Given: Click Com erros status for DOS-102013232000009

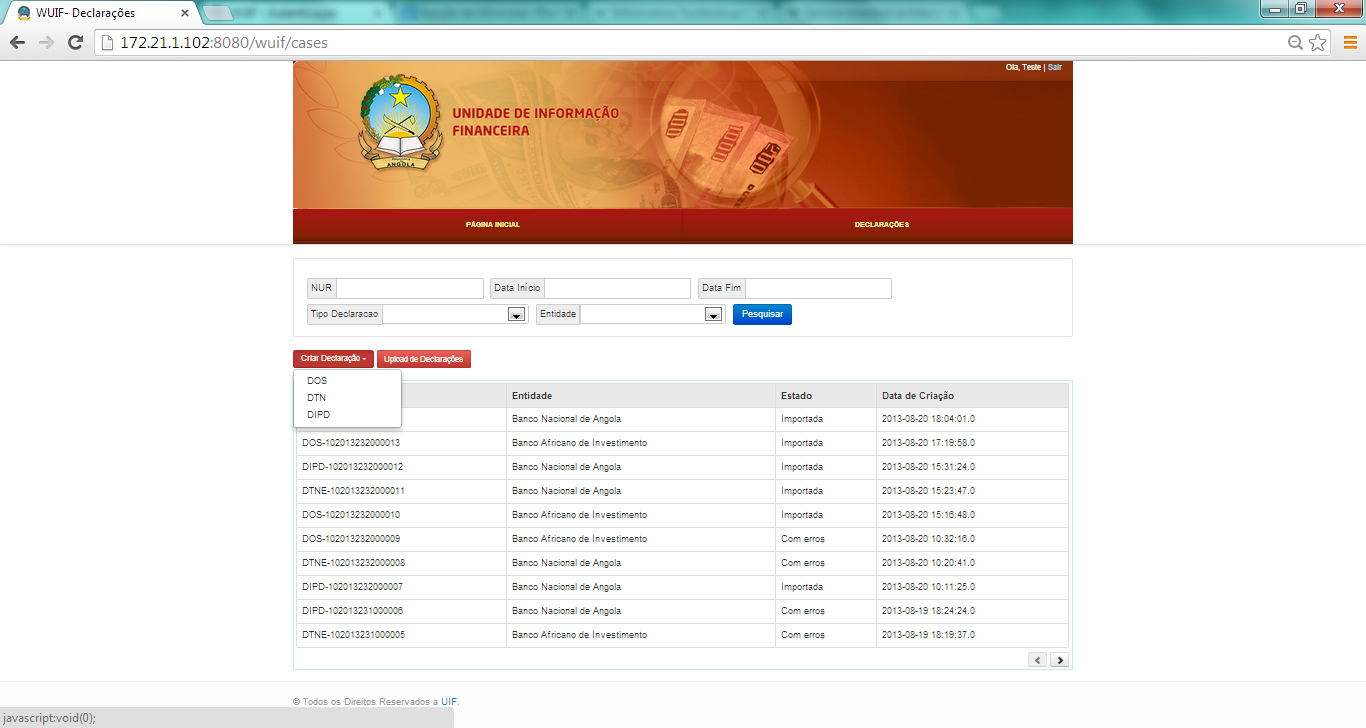Looking at the screenshot, I should point(803,539).
